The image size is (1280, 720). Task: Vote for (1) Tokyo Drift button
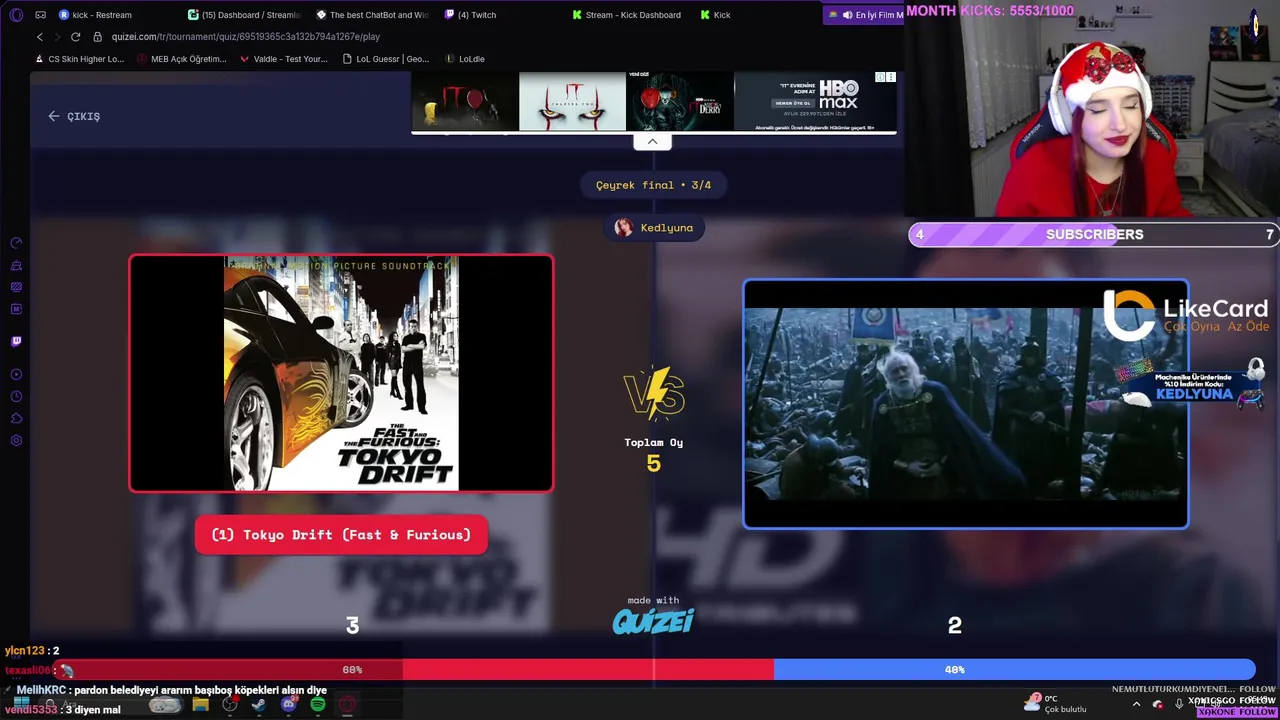(x=341, y=535)
